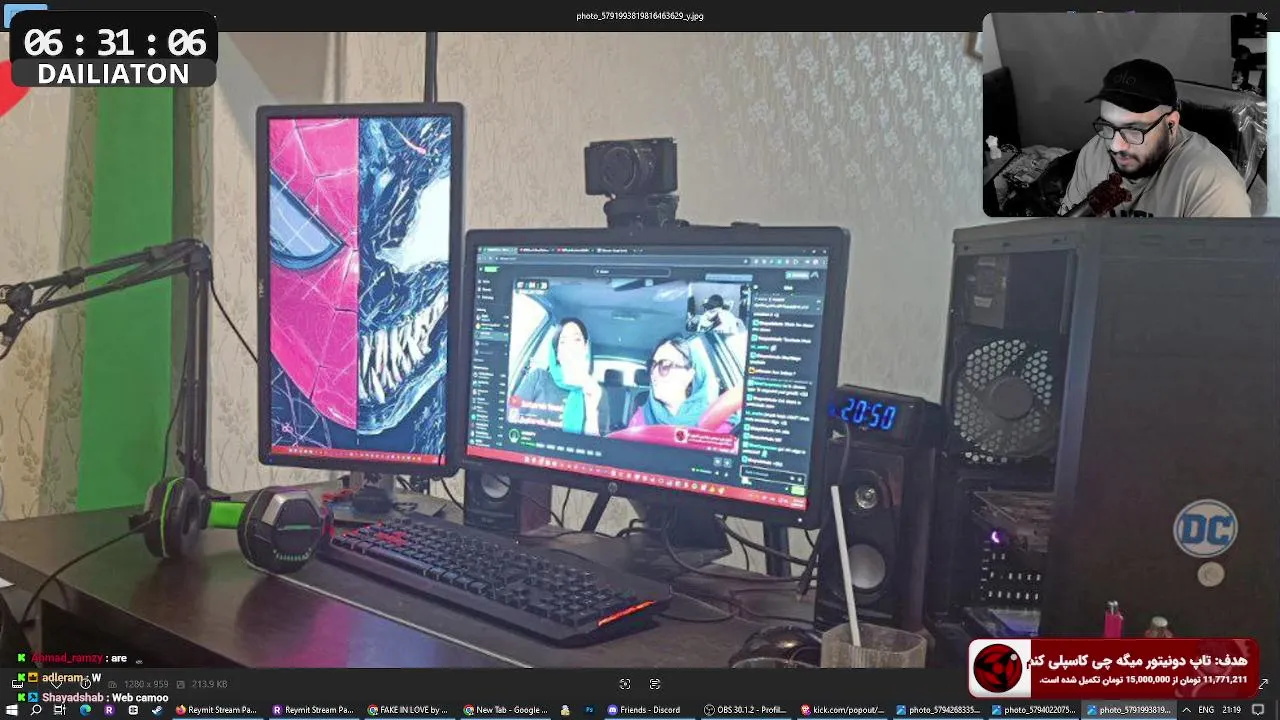Open Task View from taskbar
The width and height of the screenshot is (1280, 720).
pos(60,710)
